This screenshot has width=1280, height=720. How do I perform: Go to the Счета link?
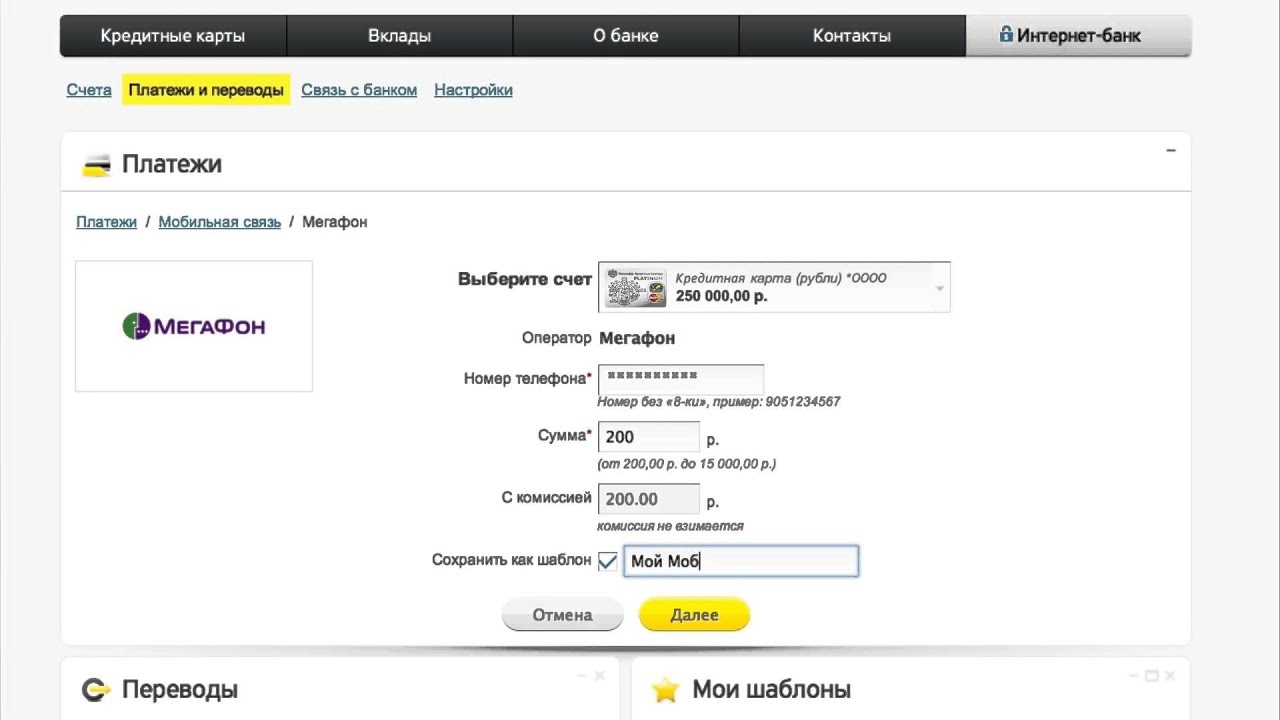pyautogui.click(x=89, y=90)
